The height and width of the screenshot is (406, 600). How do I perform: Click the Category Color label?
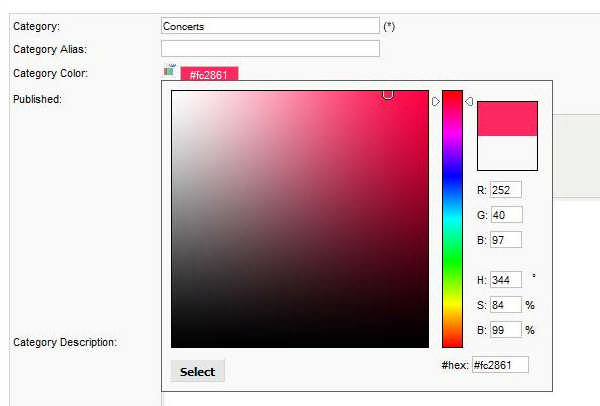click(51, 73)
